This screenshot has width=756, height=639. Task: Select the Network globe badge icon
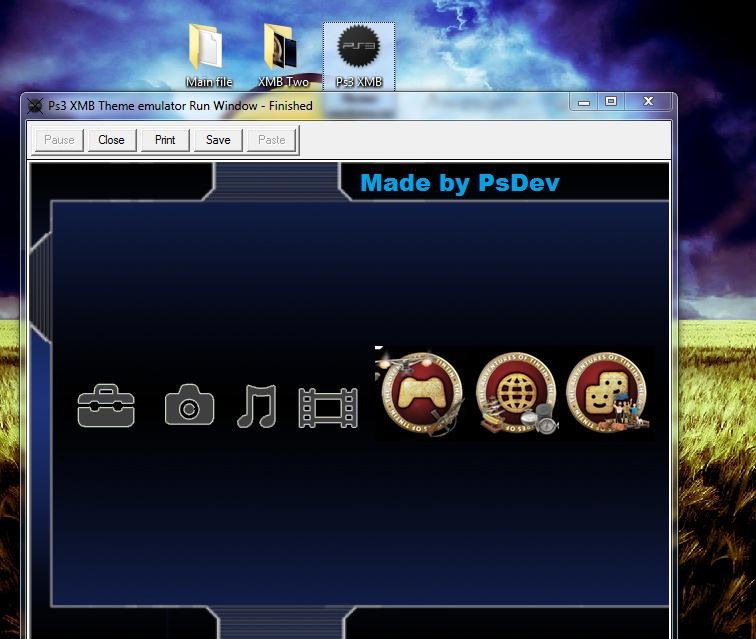(517, 393)
